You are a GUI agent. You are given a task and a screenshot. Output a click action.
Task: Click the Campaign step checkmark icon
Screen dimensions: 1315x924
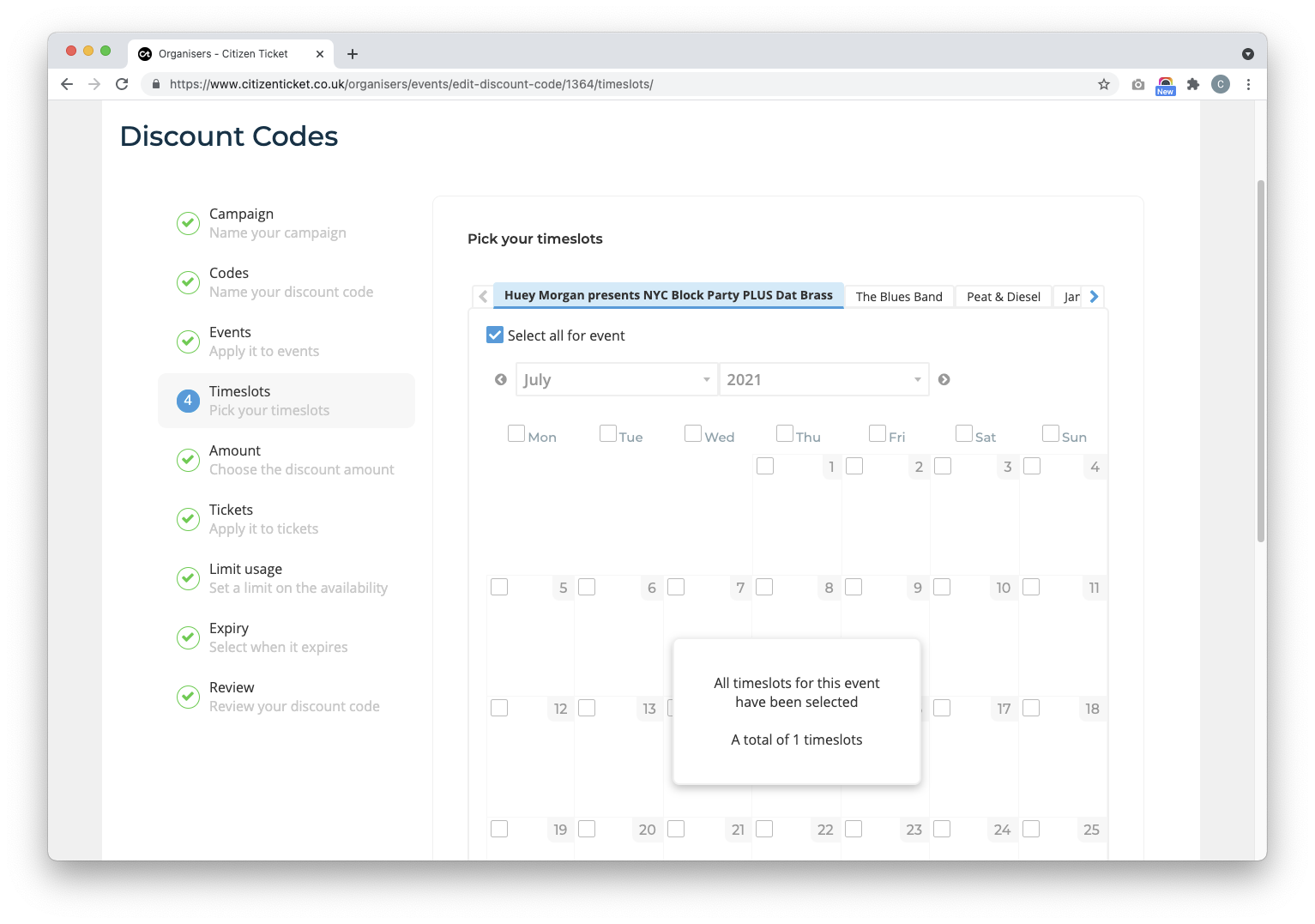pyautogui.click(x=188, y=223)
